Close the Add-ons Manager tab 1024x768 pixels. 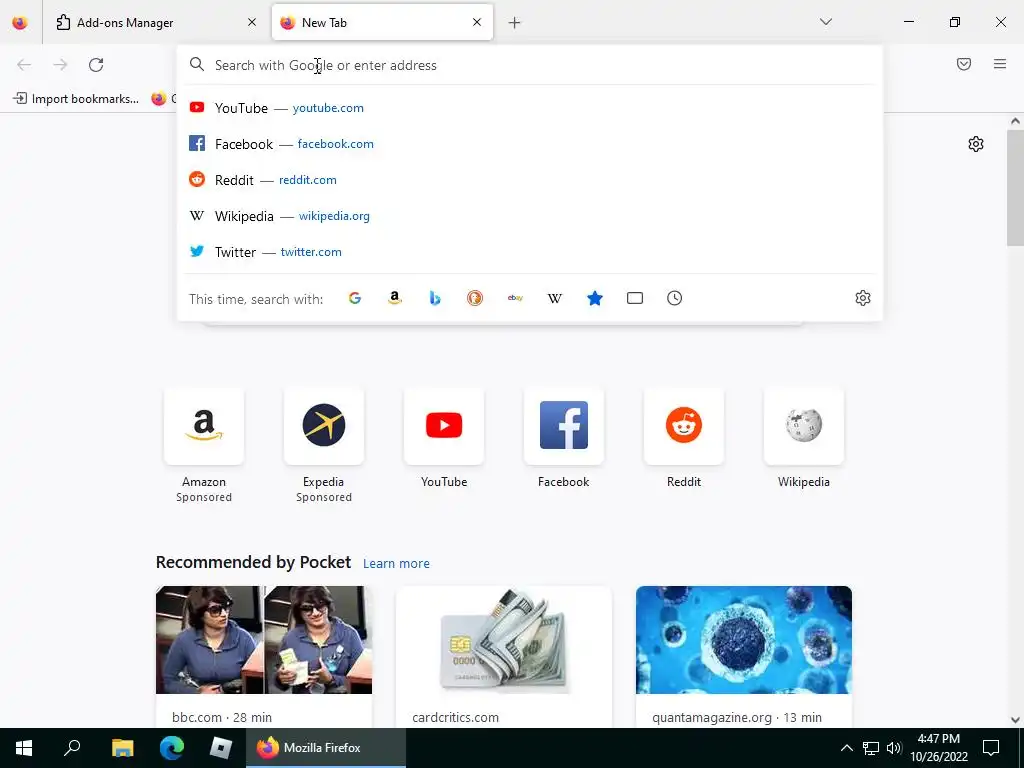pos(252,22)
